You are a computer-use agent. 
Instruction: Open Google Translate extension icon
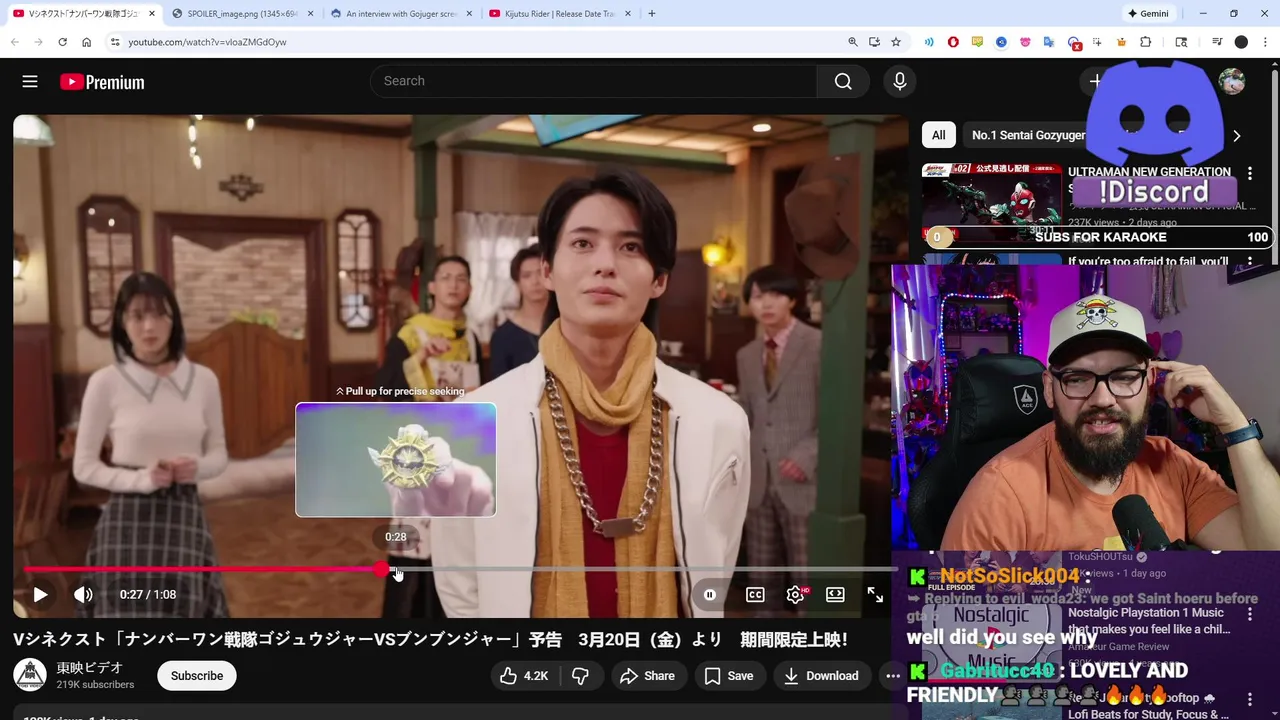click(x=1049, y=42)
